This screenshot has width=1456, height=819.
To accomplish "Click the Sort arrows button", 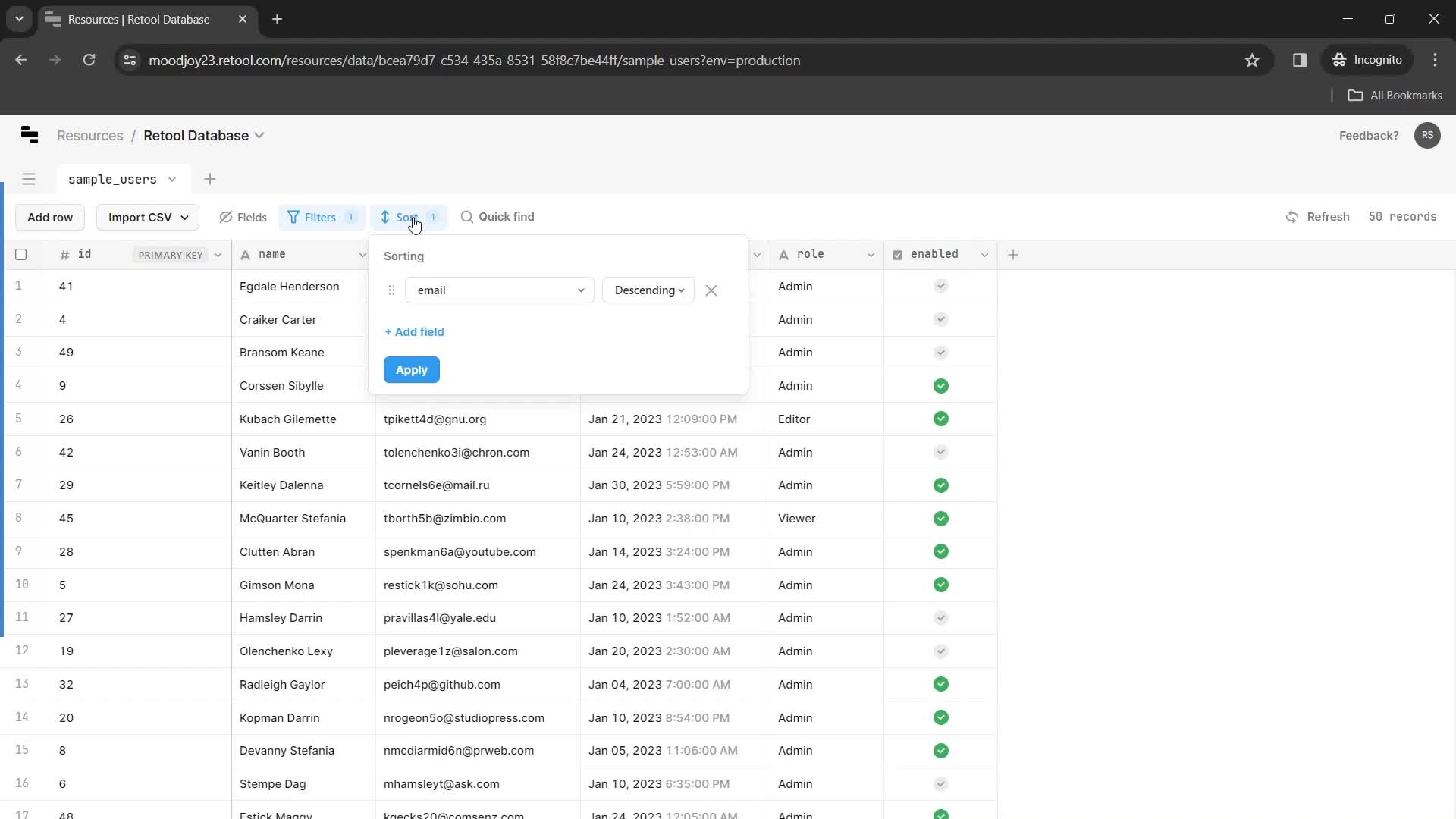I will click(408, 217).
